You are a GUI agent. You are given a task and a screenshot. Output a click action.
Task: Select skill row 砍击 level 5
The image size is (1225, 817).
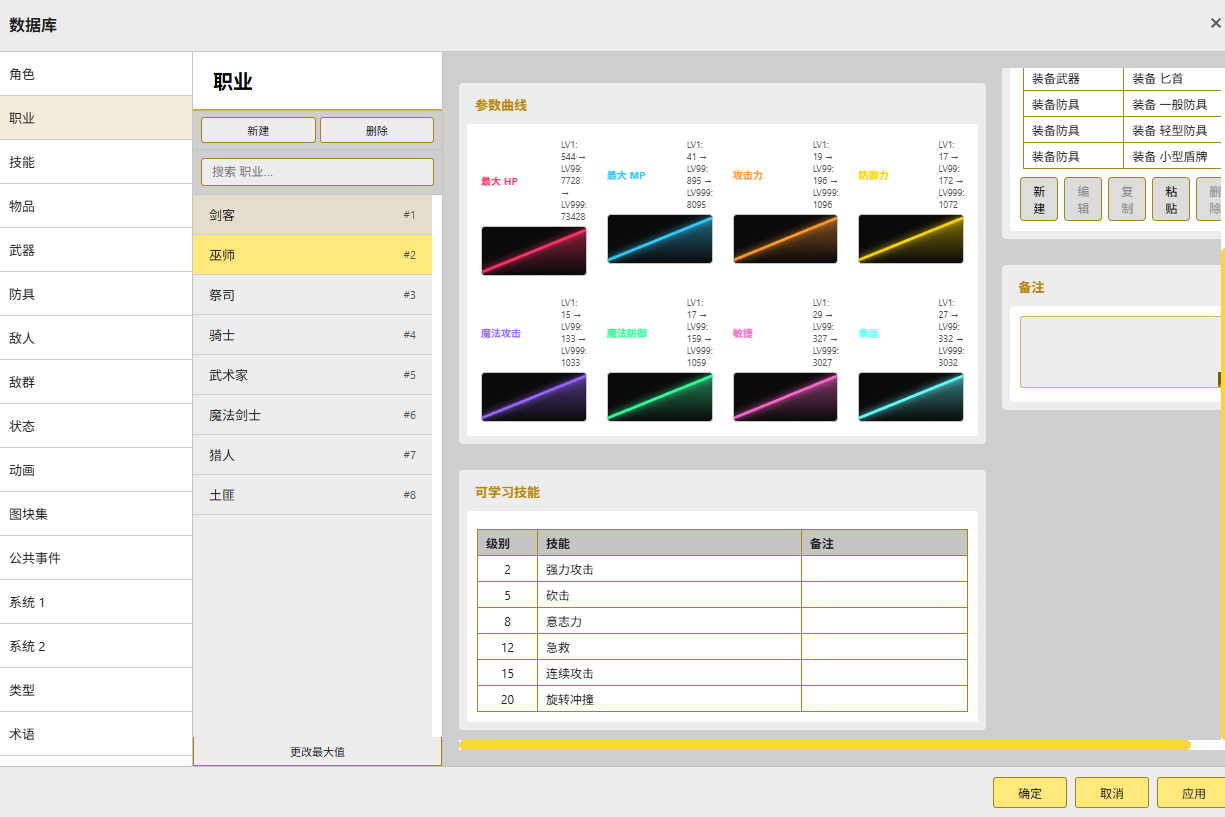click(722, 595)
